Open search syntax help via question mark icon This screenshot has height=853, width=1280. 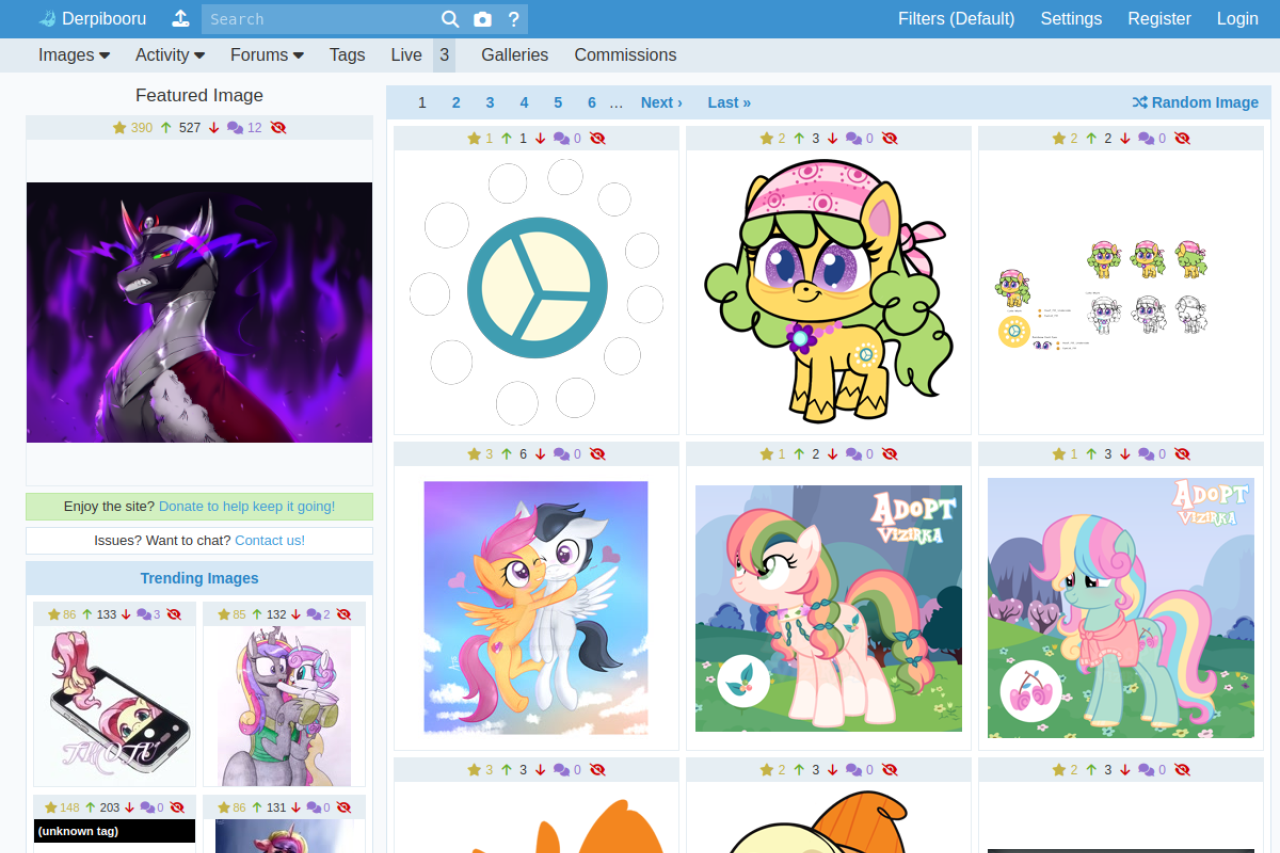513,18
